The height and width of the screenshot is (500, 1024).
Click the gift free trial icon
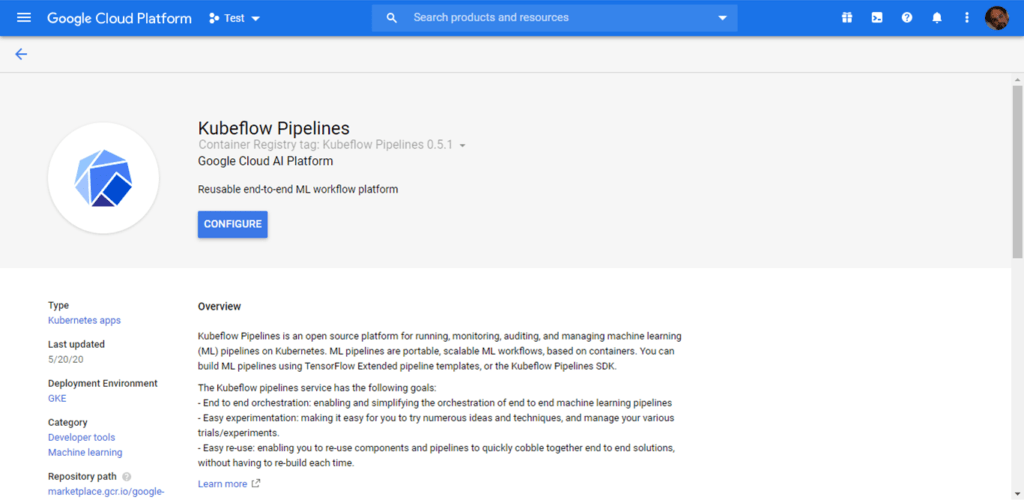pyautogui.click(x=847, y=18)
